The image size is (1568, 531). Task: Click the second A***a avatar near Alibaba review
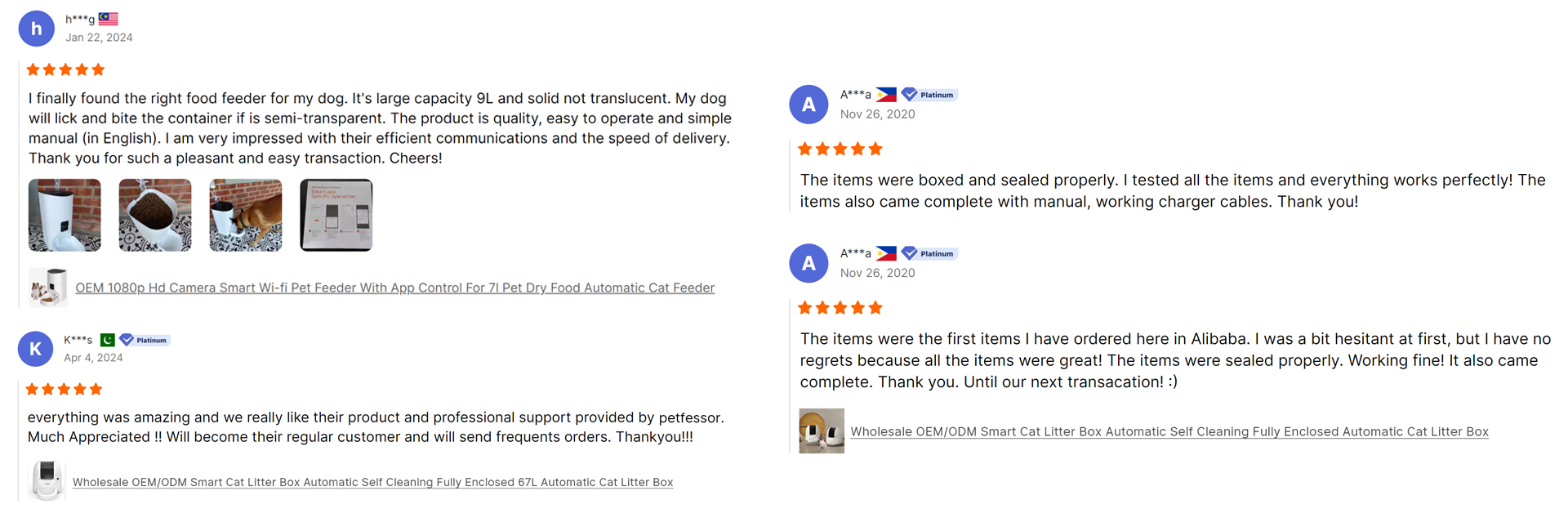click(x=808, y=263)
